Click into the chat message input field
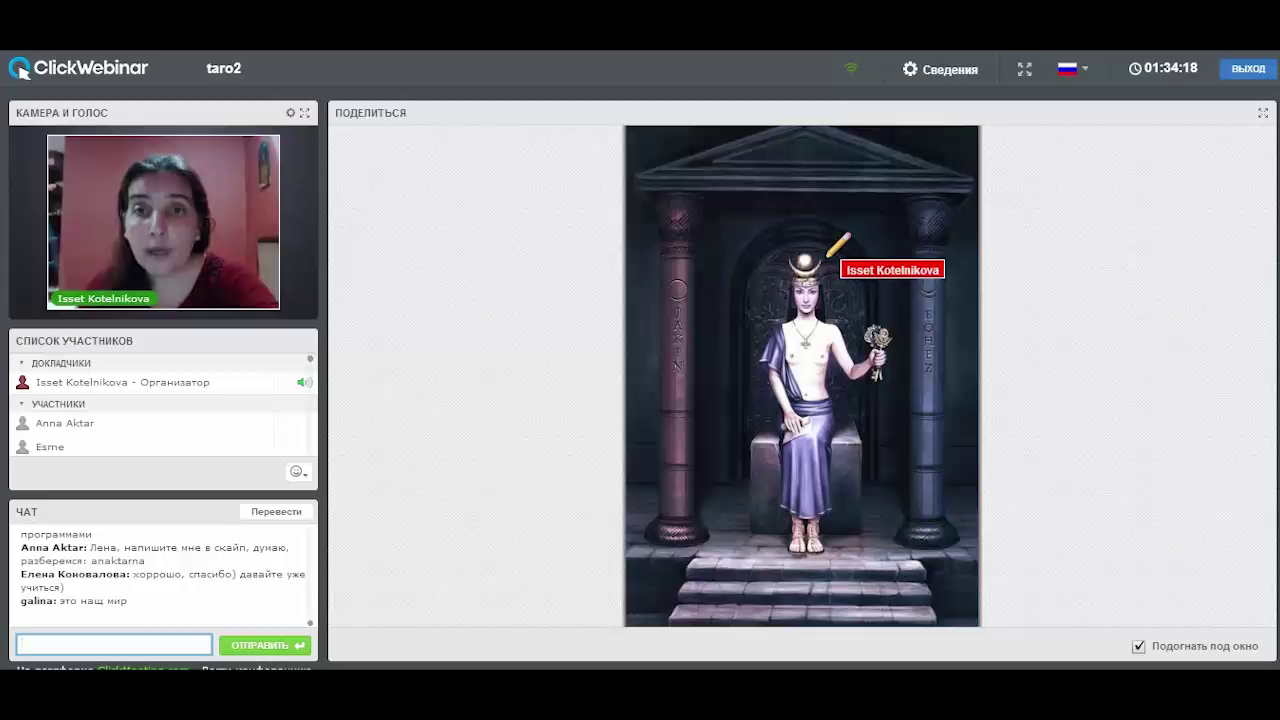 tap(114, 645)
